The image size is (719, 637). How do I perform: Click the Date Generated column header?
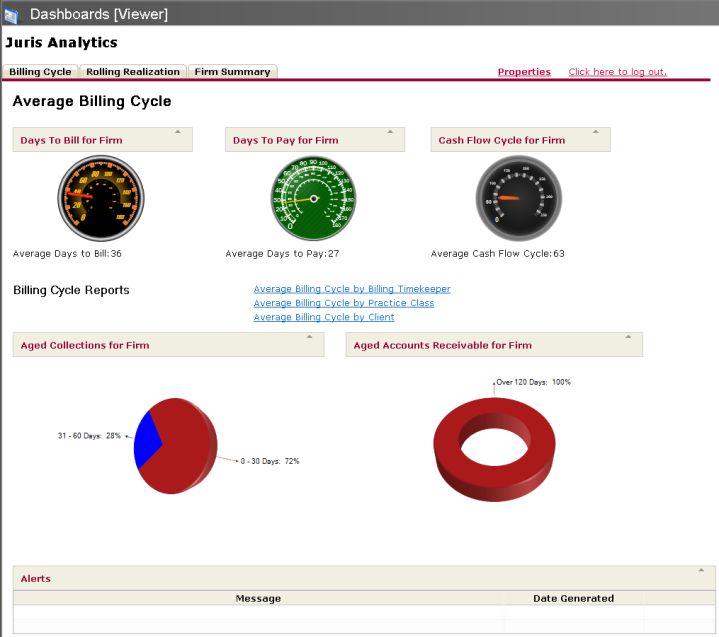click(x=573, y=598)
